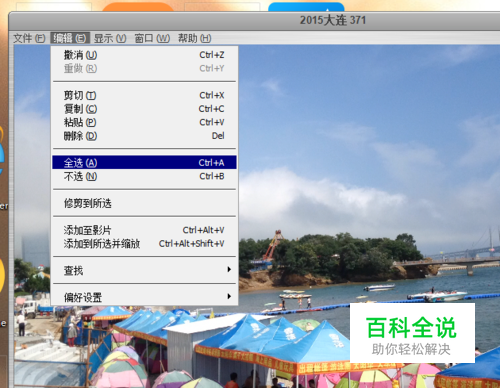Open the 帮助 (H) menu
Viewport: 500px width, 388px height.
tap(194, 38)
